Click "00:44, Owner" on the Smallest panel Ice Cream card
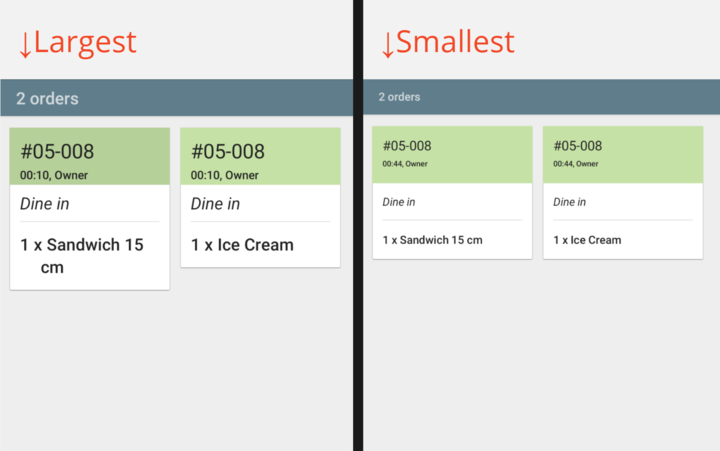The height and width of the screenshot is (451, 720). pos(576,164)
